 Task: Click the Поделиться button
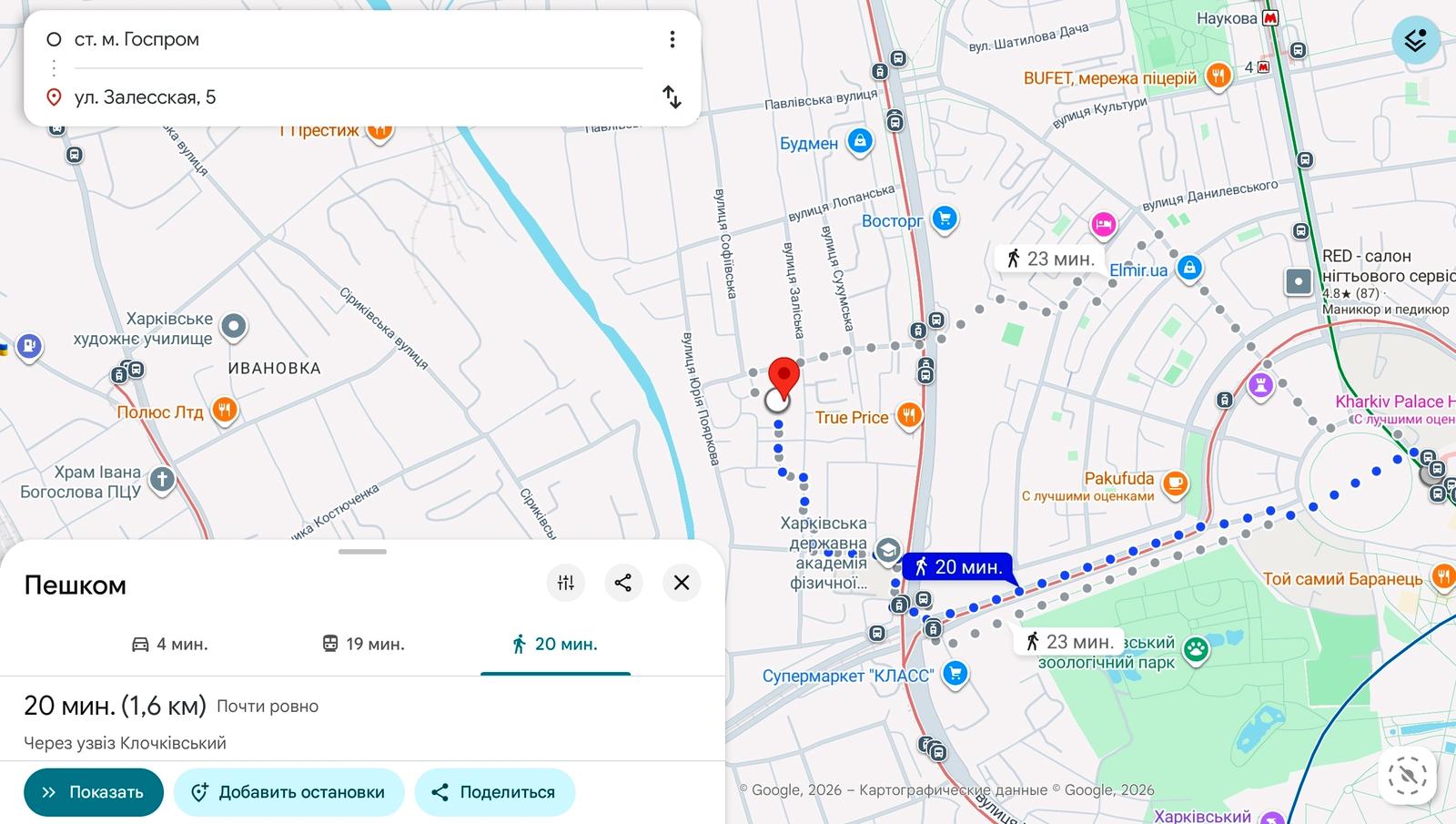pos(494,792)
